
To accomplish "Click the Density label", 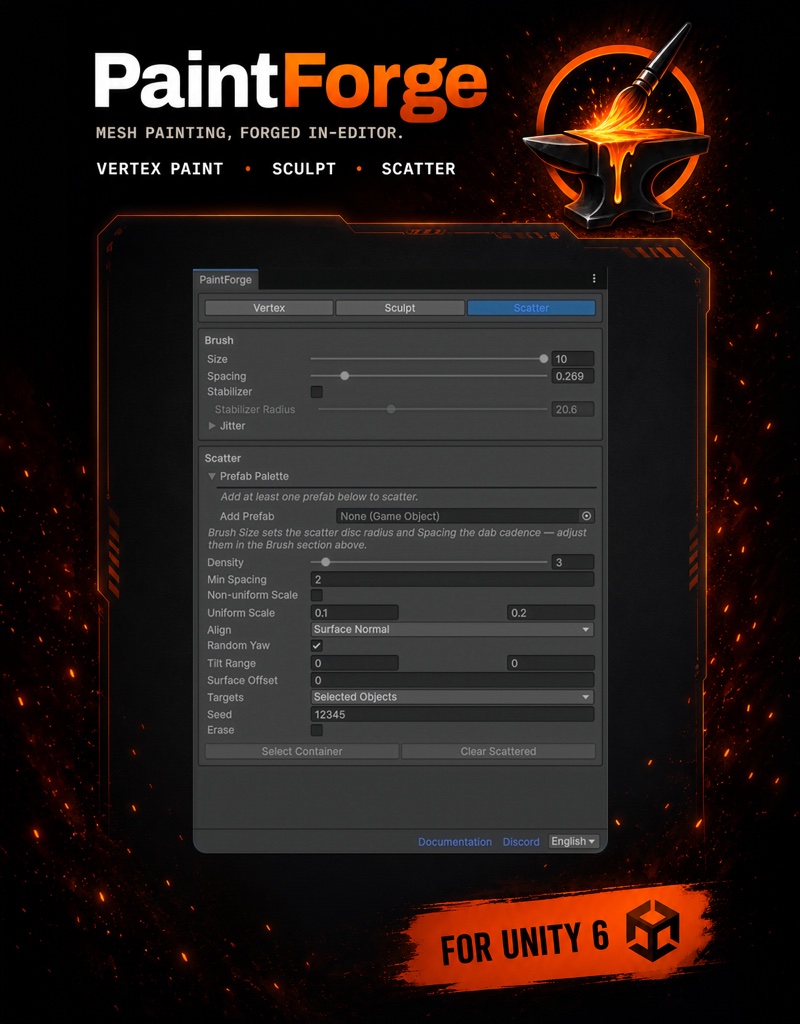I will coord(225,562).
